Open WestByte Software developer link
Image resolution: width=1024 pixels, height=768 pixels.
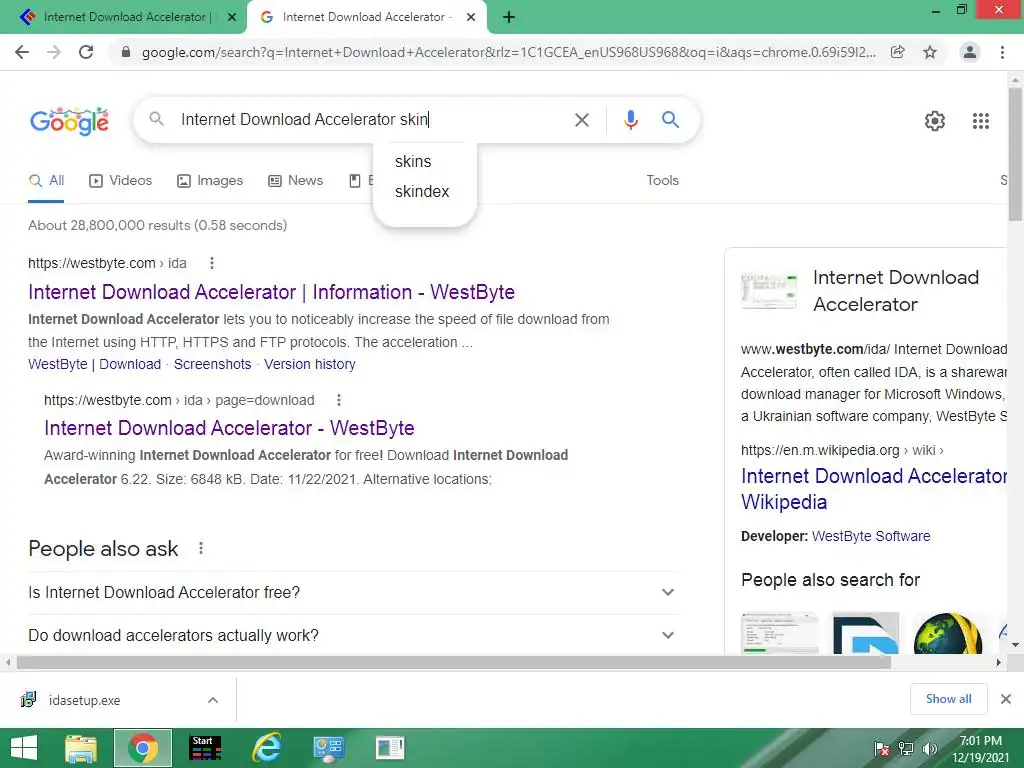[871, 536]
